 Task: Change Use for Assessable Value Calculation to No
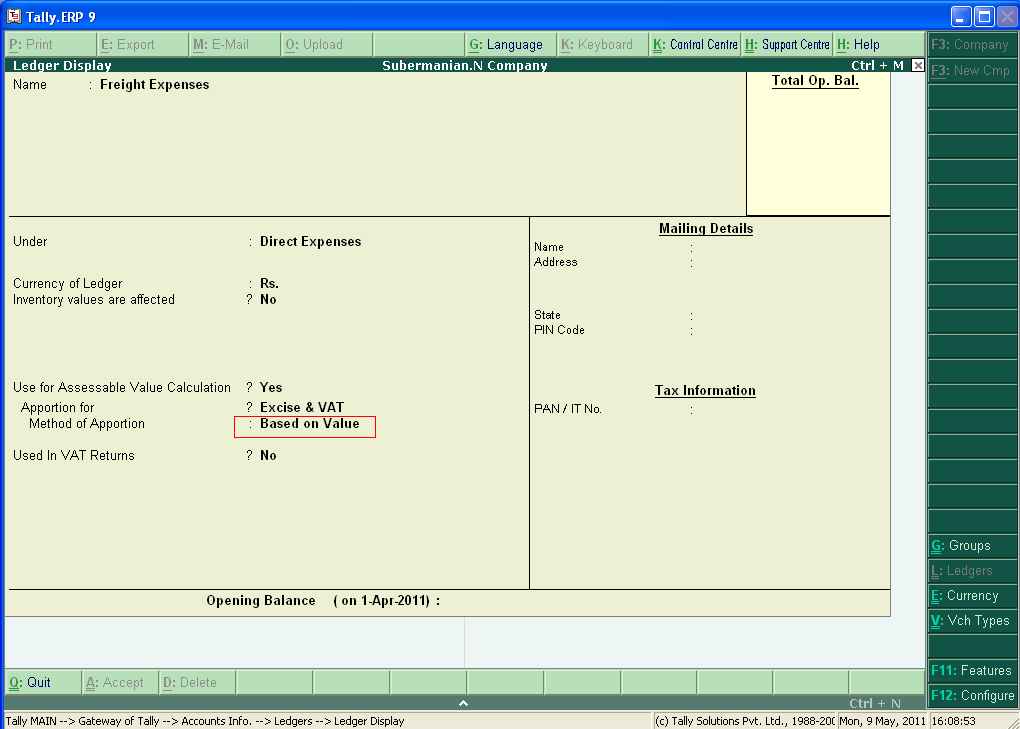pyautogui.click(x=269, y=387)
